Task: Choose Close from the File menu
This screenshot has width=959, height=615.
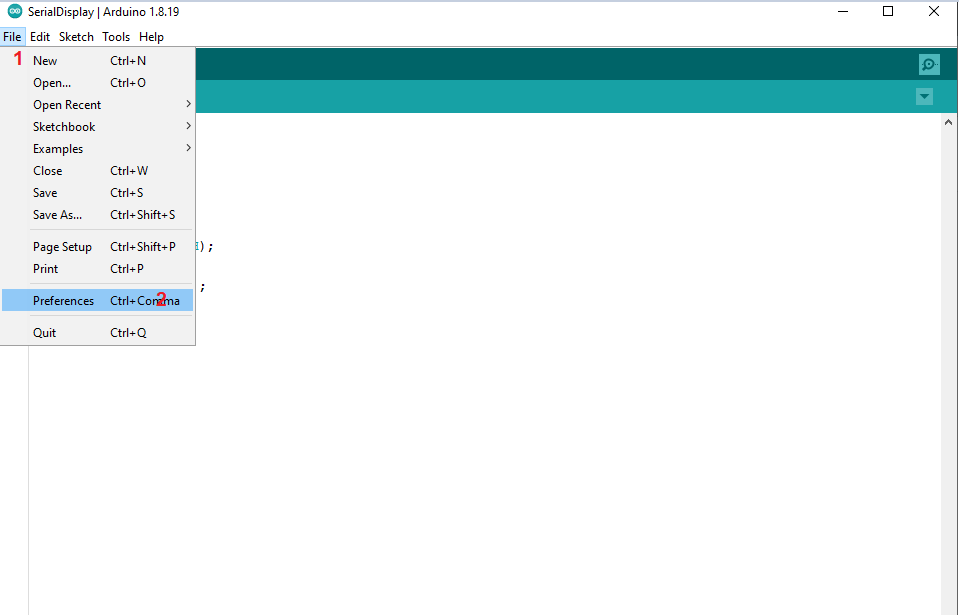Action: 98,171
